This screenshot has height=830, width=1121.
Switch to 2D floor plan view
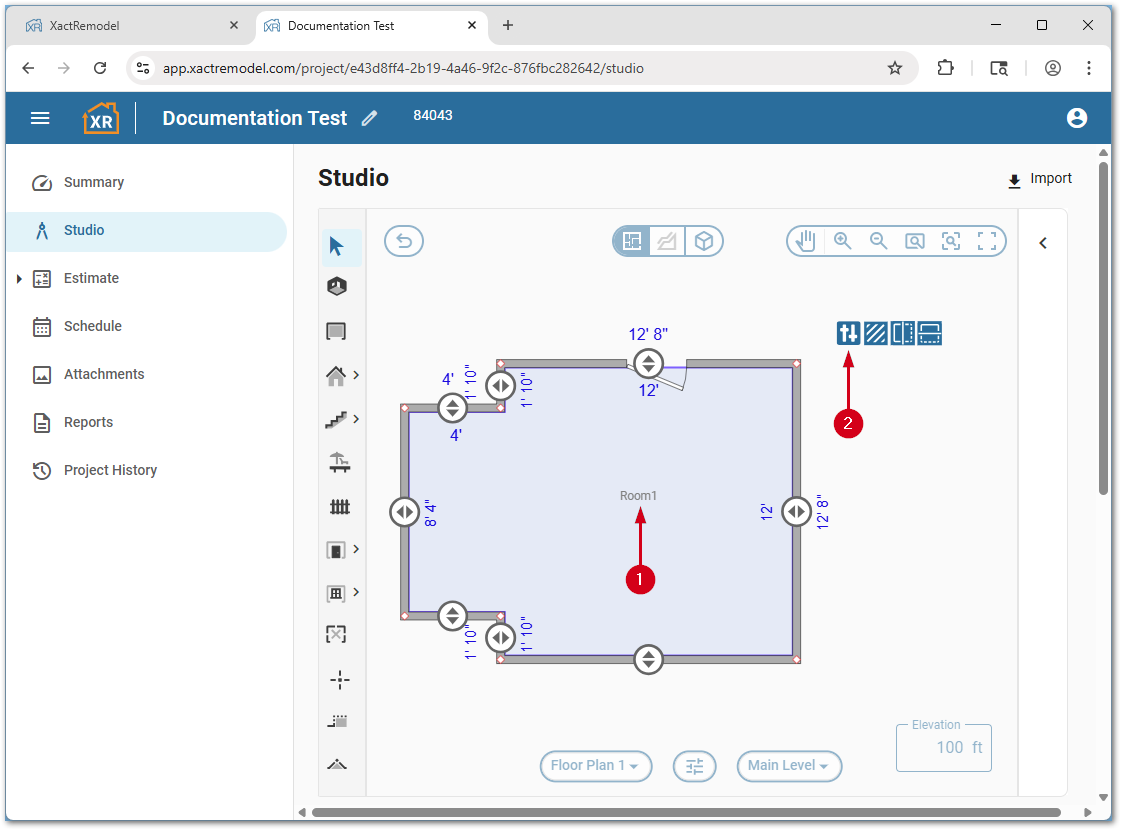pyautogui.click(x=631, y=241)
